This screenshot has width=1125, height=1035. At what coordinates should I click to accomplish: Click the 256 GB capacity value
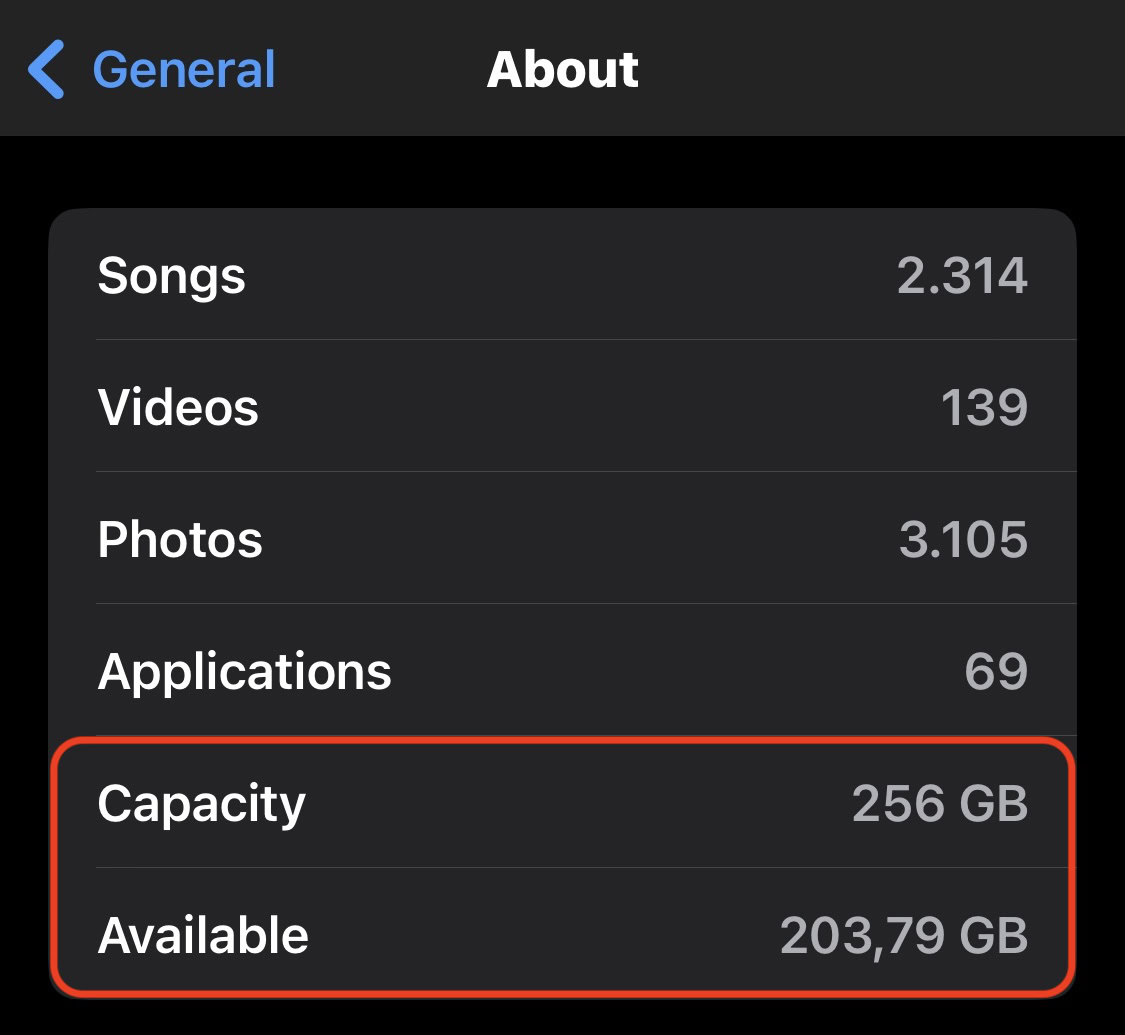pos(940,804)
